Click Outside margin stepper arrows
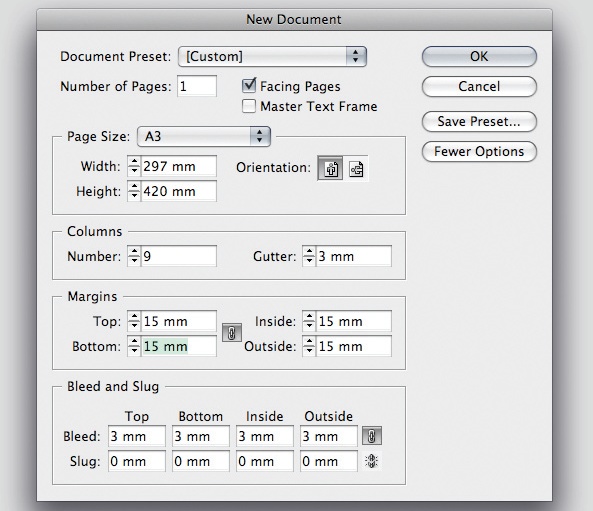This screenshot has width=593, height=511. [x=309, y=346]
